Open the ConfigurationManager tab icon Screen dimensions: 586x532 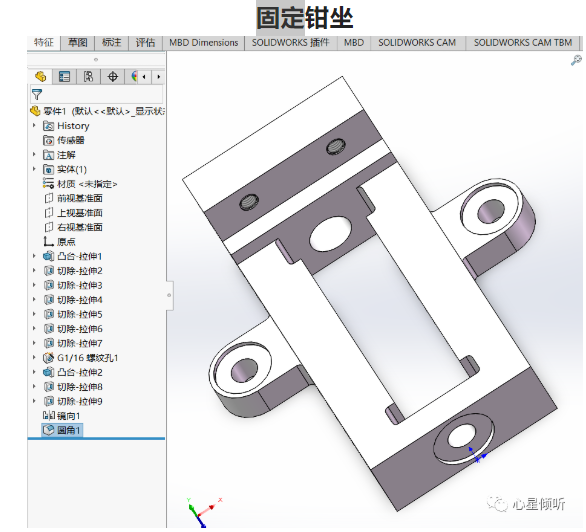click(x=88, y=77)
